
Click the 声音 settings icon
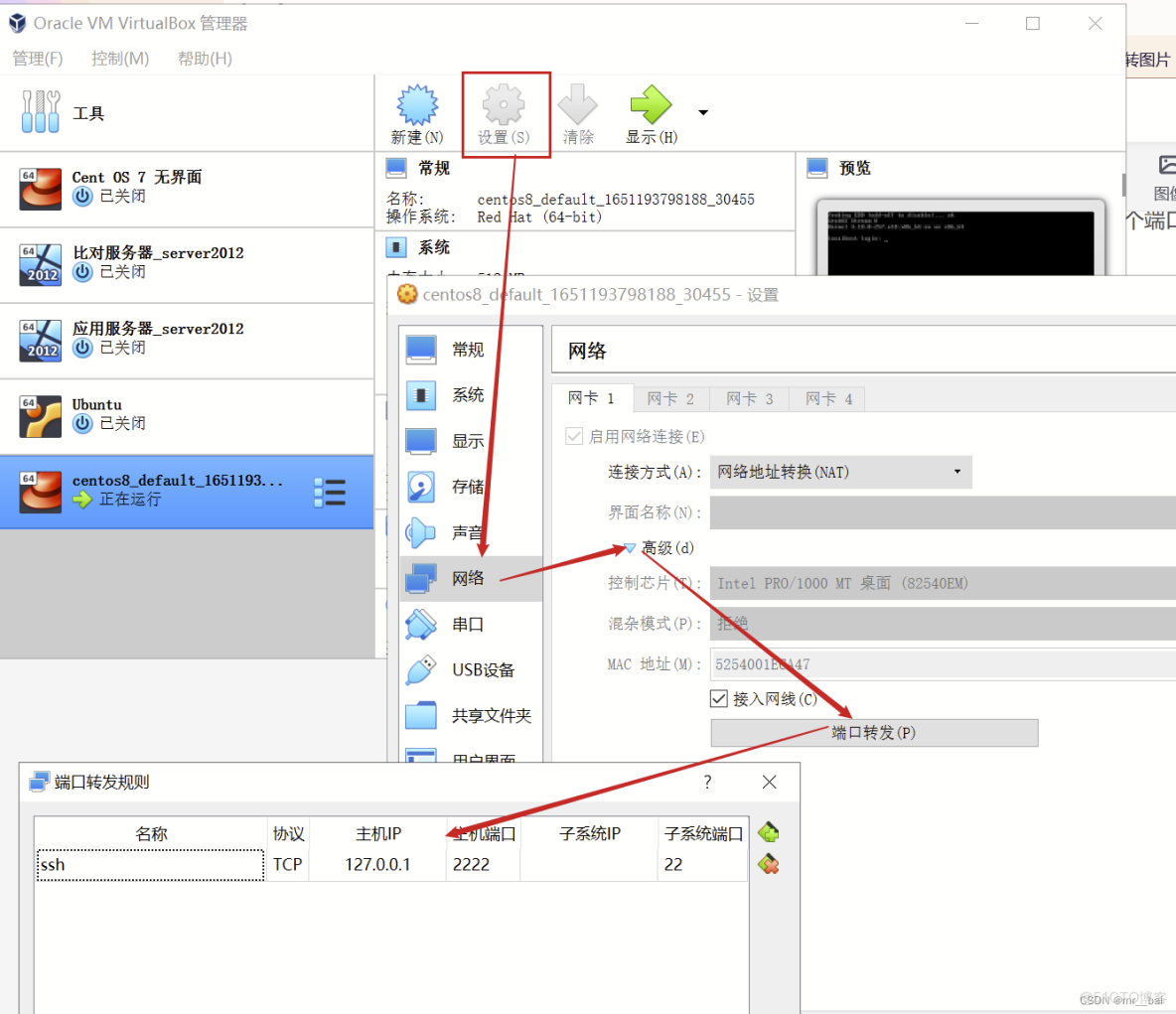coord(421,532)
